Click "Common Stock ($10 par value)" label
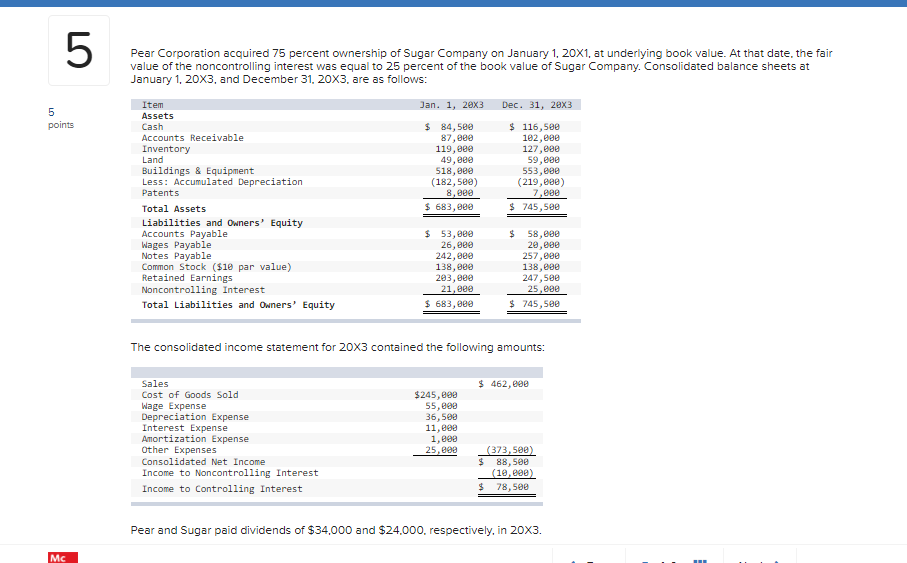 [x=217, y=267]
